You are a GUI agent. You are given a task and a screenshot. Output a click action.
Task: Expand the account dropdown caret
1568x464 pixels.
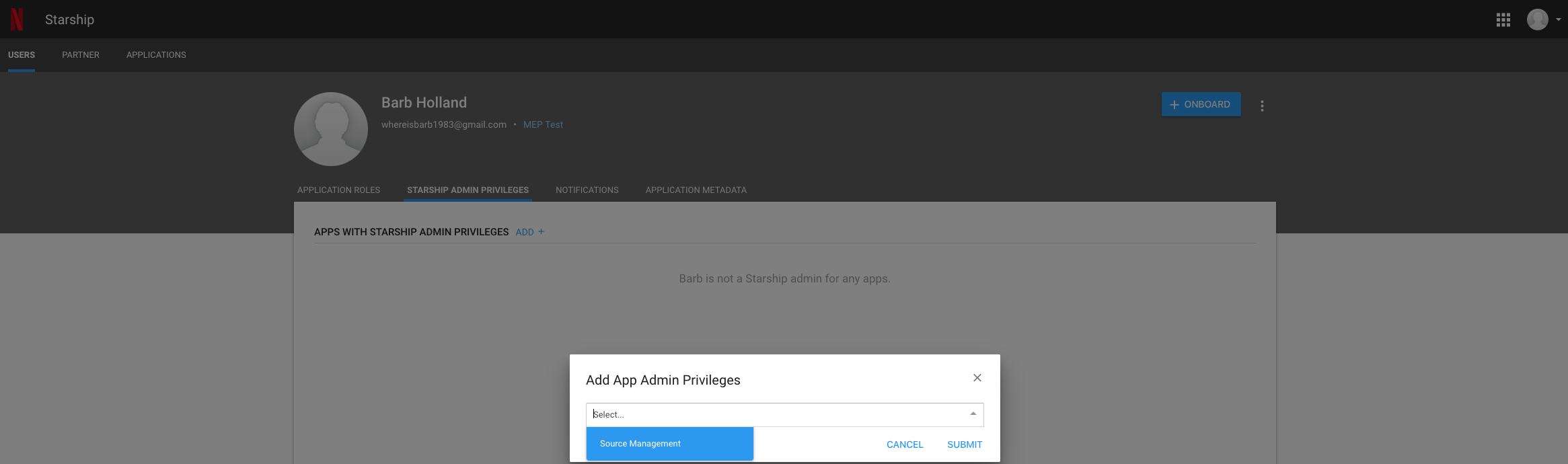point(1559,20)
